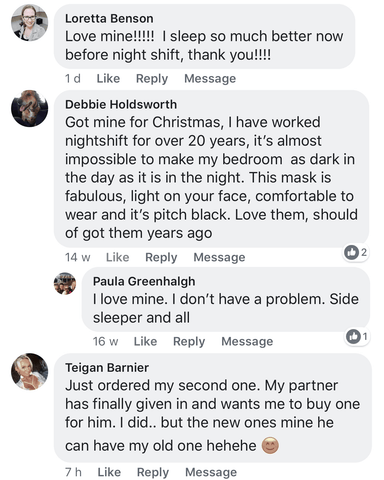Viewport: 384px width, 480px height.
Task: Open Loretta Benson's profile picture
Action: [x=30, y=23]
